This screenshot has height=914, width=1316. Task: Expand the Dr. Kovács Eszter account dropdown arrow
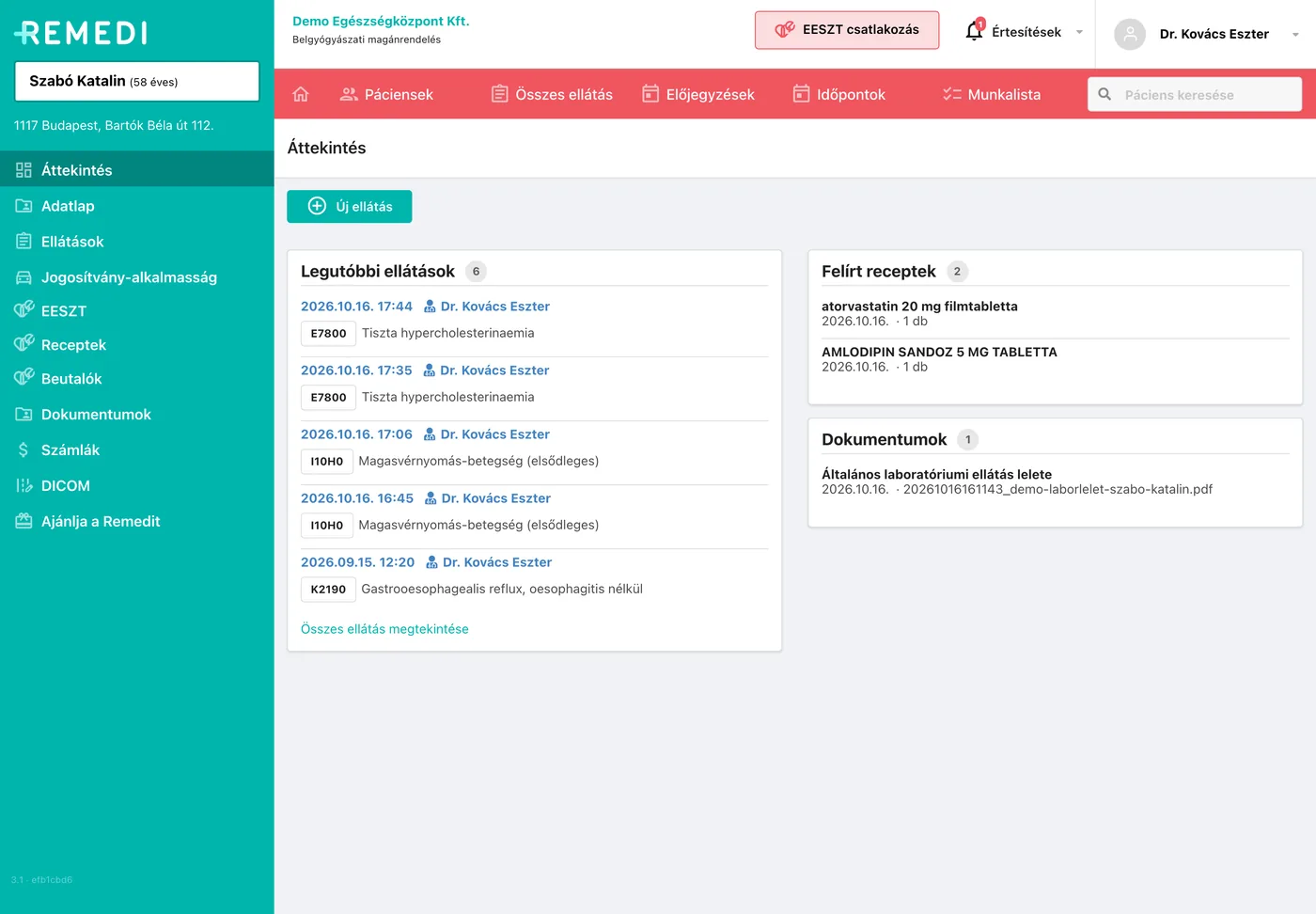[x=1295, y=35]
